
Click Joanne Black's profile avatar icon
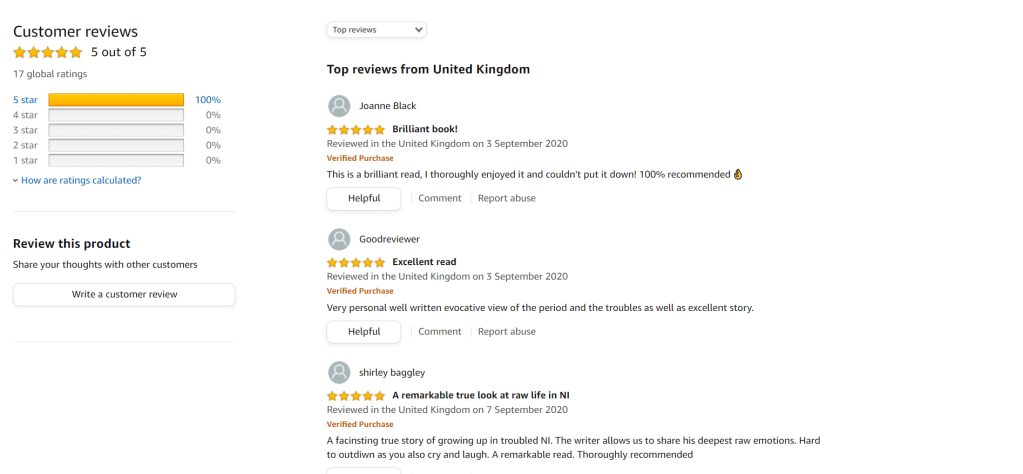point(339,106)
